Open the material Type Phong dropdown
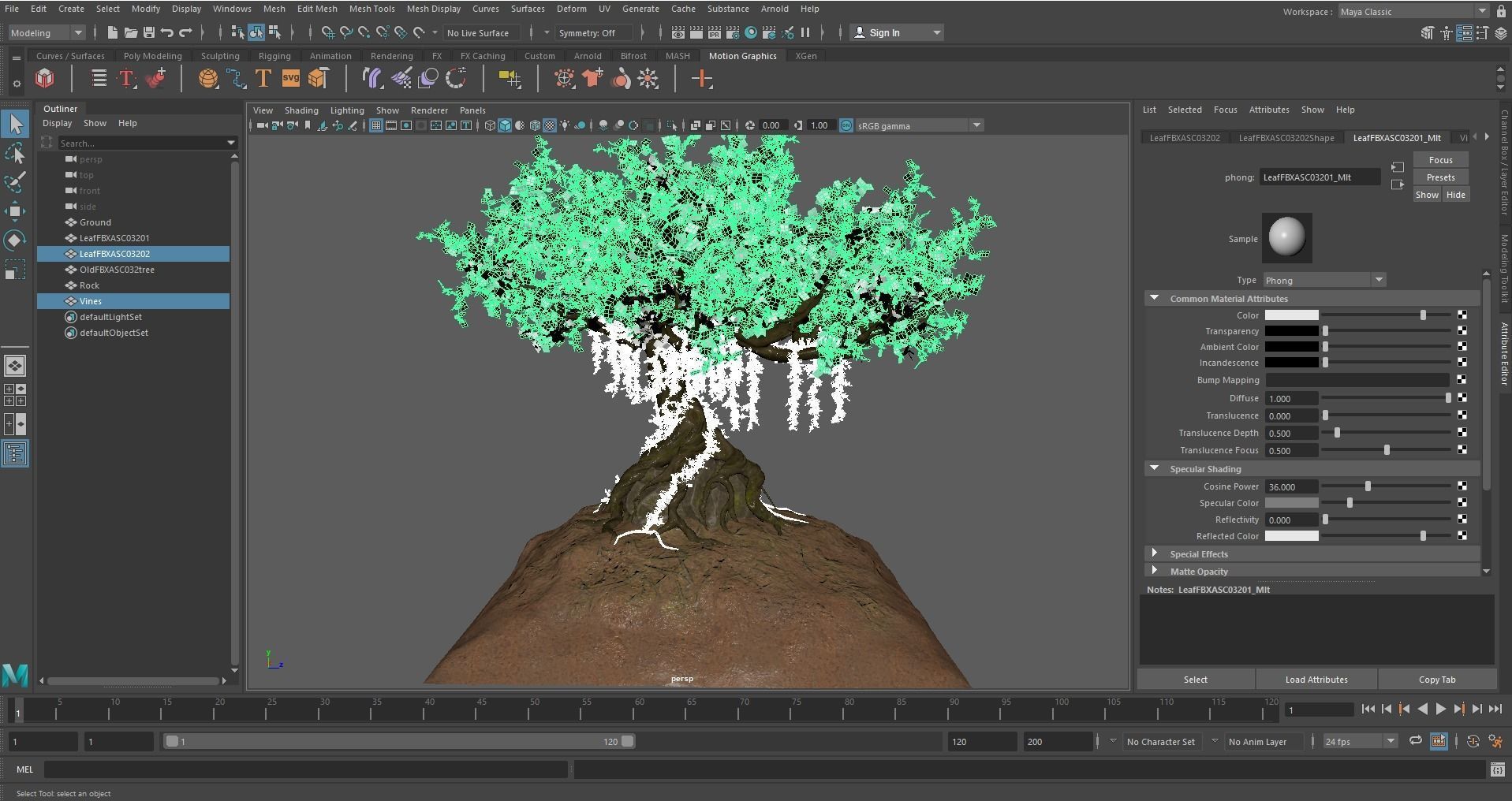This screenshot has height=801, width=1512. 1324,281
